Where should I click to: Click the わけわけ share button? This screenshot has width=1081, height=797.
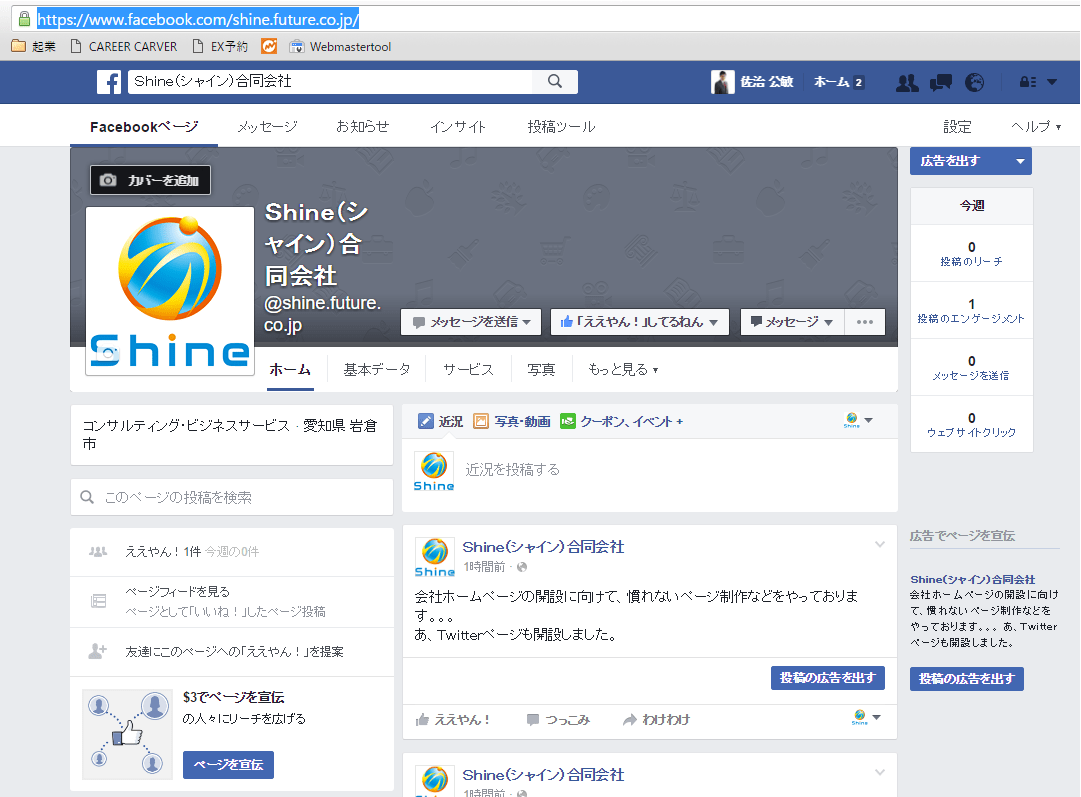pos(656,720)
